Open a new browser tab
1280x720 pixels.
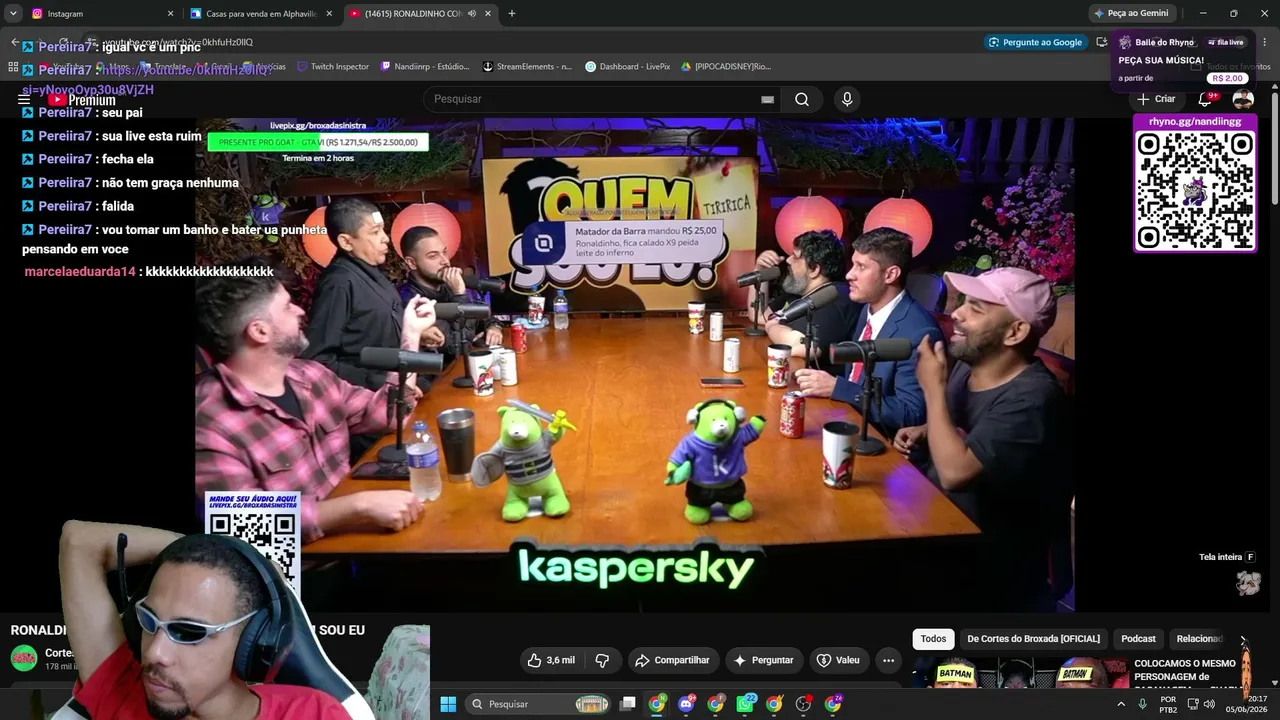(512, 14)
